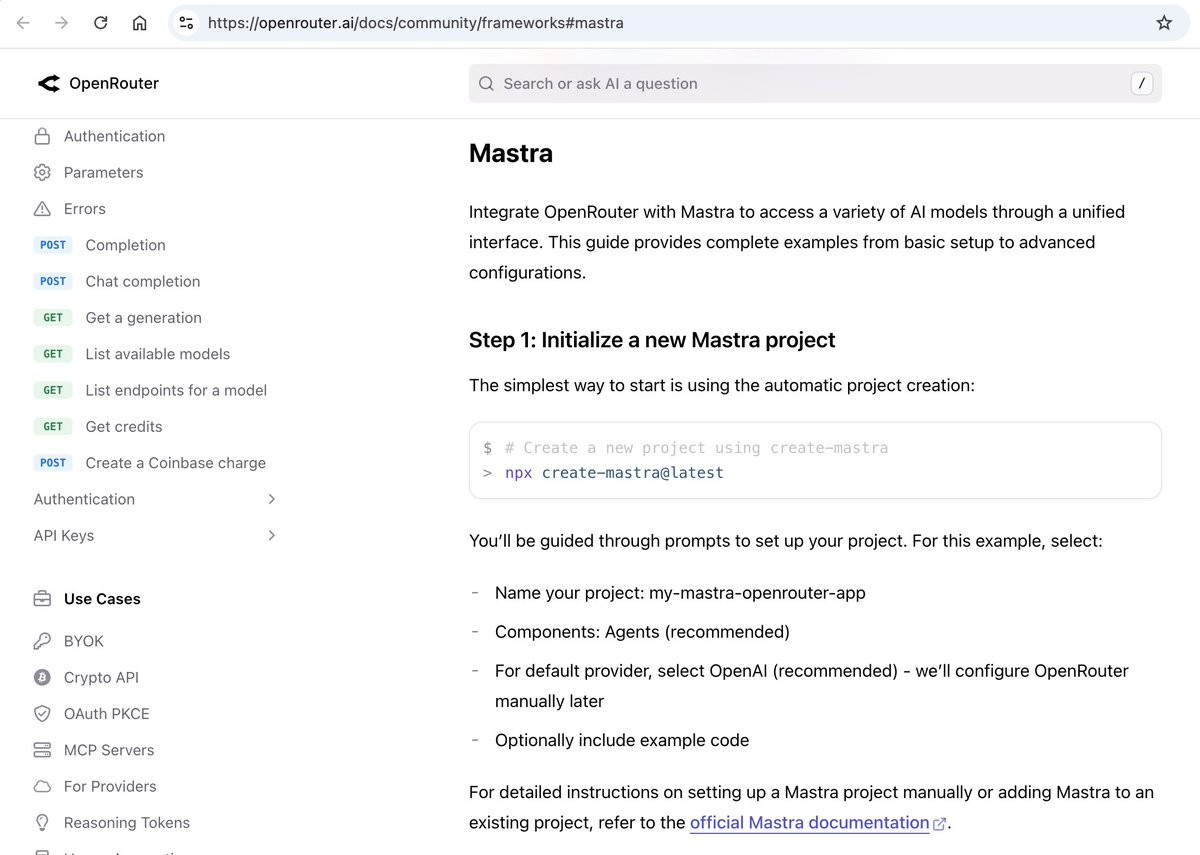Open List available models endpoint page
Viewport: 1200px width, 855px height.
(157, 354)
